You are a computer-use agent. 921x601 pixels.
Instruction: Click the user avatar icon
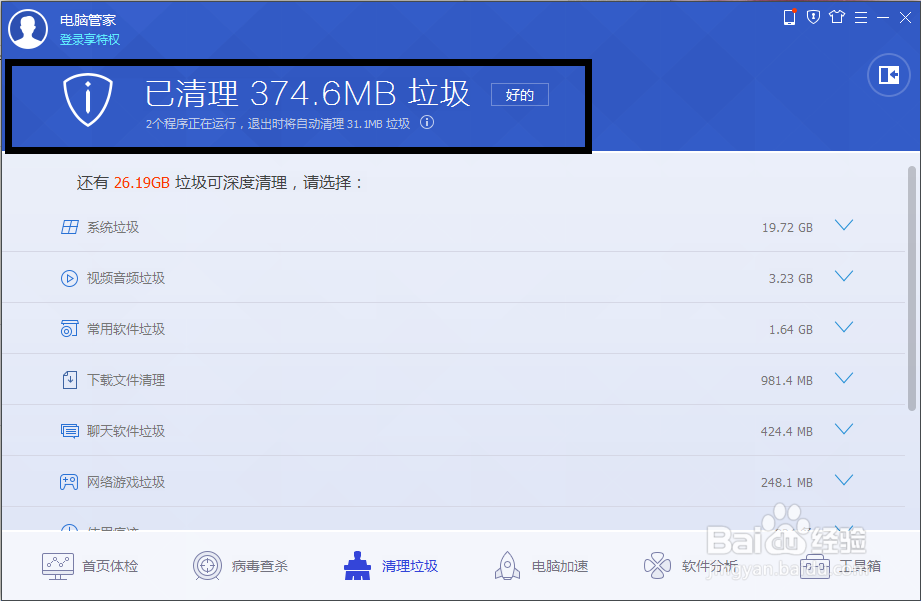pyautogui.click(x=28, y=29)
